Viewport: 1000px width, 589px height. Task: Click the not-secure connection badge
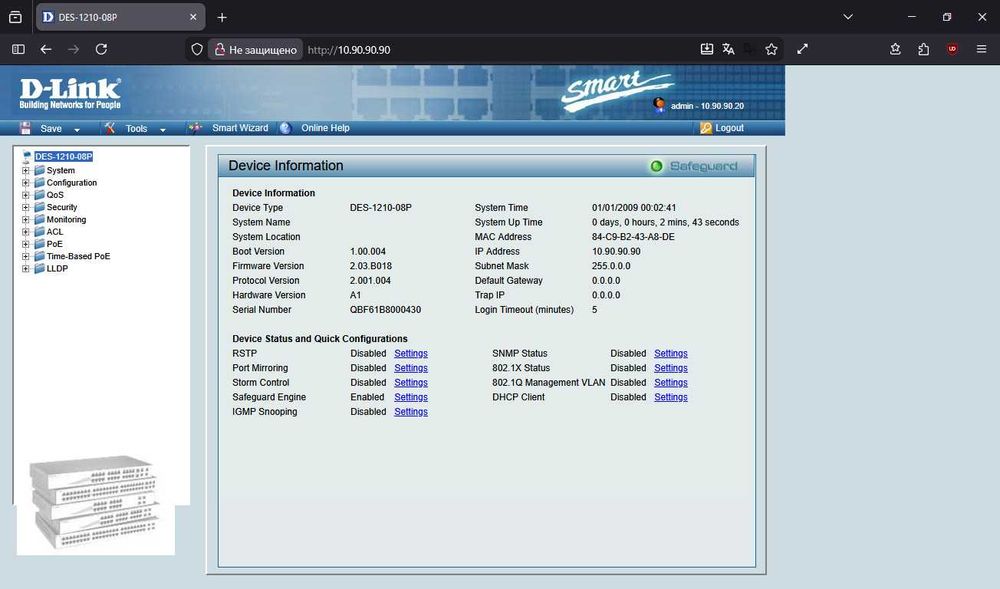pos(255,49)
